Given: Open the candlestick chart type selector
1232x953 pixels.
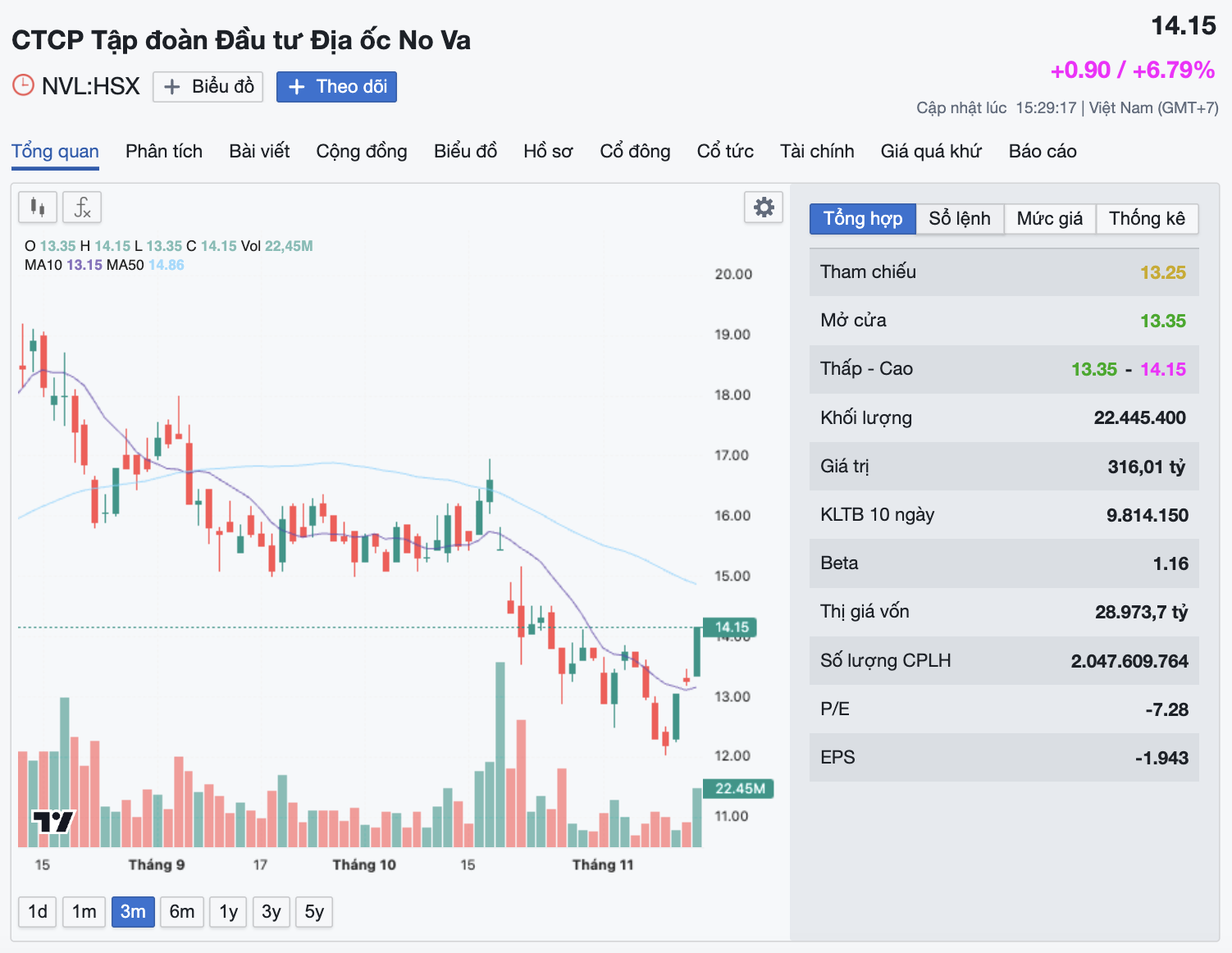Looking at the screenshot, I should click(x=38, y=207).
